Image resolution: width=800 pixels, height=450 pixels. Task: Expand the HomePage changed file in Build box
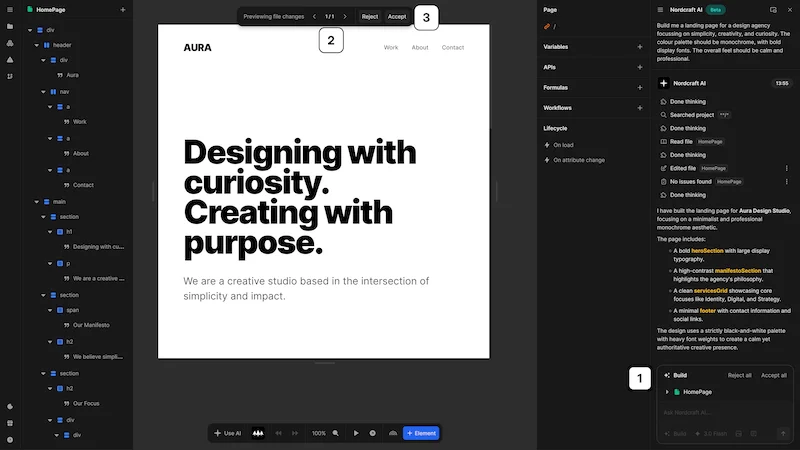pyautogui.click(x=667, y=392)
